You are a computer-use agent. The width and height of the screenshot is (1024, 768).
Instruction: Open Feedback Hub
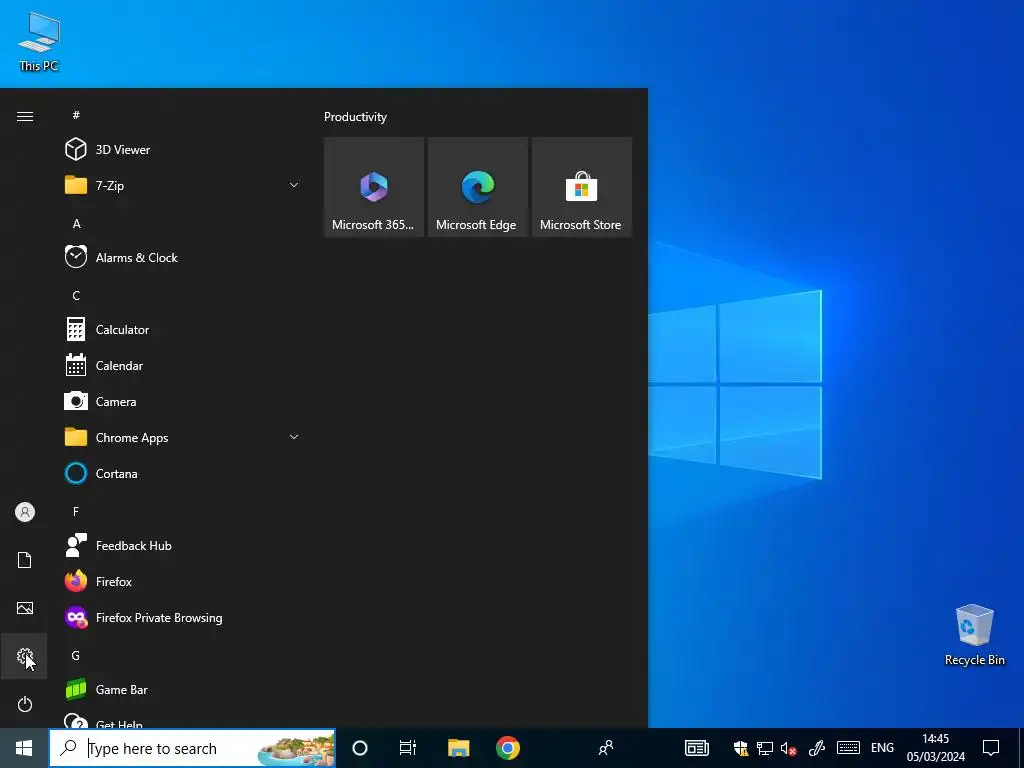point(183,545)
